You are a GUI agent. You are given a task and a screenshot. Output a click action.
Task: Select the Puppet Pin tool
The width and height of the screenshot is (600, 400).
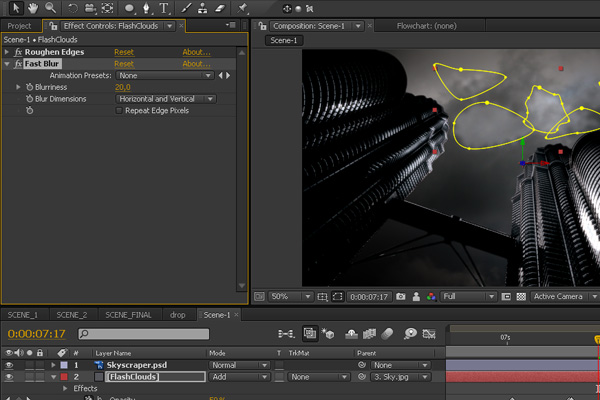[242, 8]
